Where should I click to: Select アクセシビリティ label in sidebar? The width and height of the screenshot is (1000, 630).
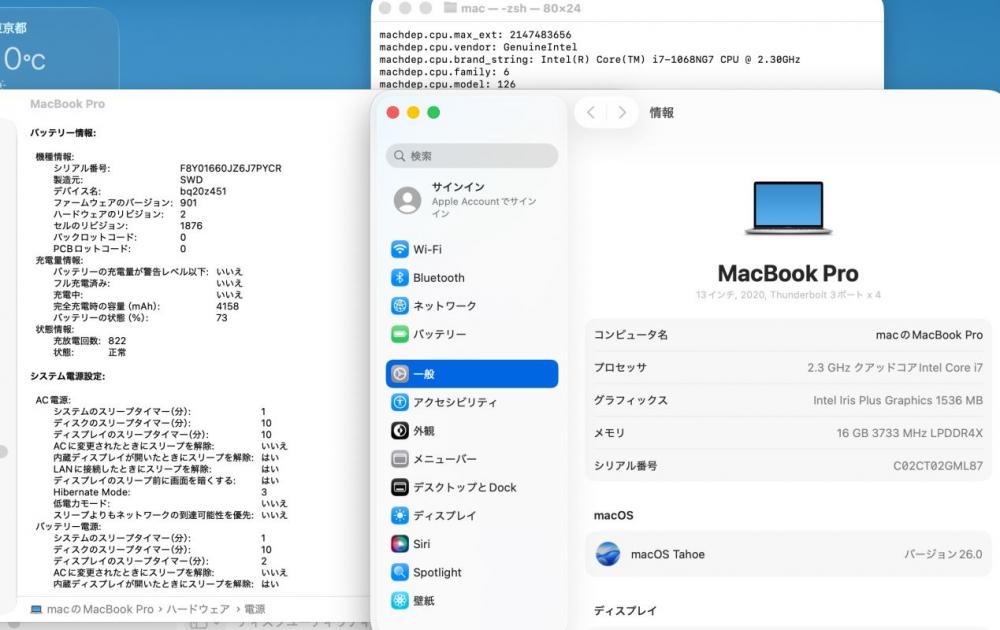pyautogui.click(x=455, y=402)
